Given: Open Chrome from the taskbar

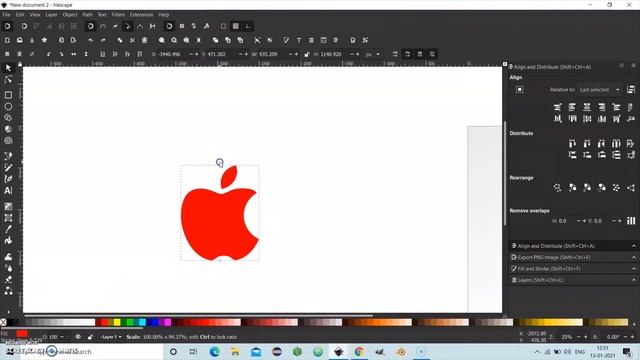Looking at the screenshot, I should tap(359, 351).
